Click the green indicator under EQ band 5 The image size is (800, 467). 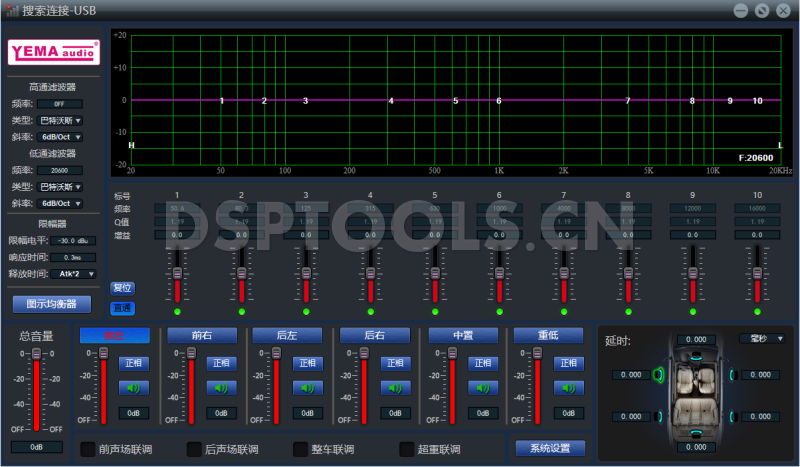coord(435,311)
